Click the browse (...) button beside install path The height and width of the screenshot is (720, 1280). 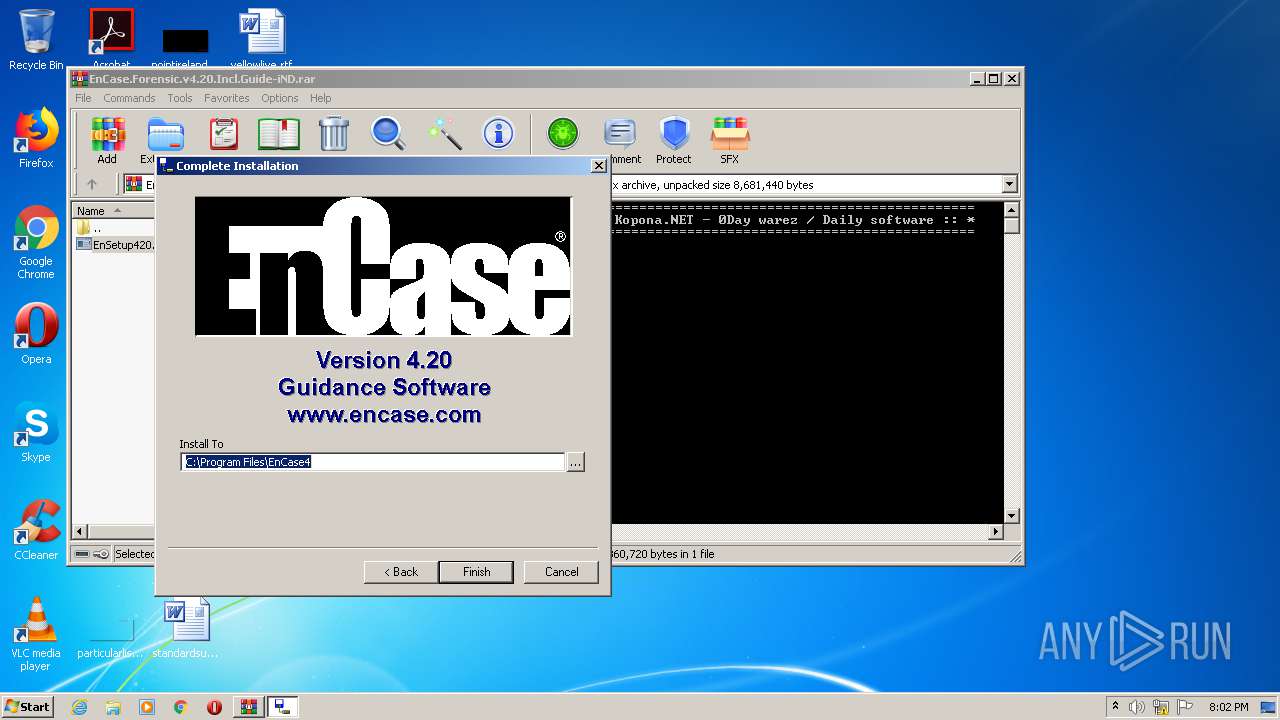tap(575, 462)
